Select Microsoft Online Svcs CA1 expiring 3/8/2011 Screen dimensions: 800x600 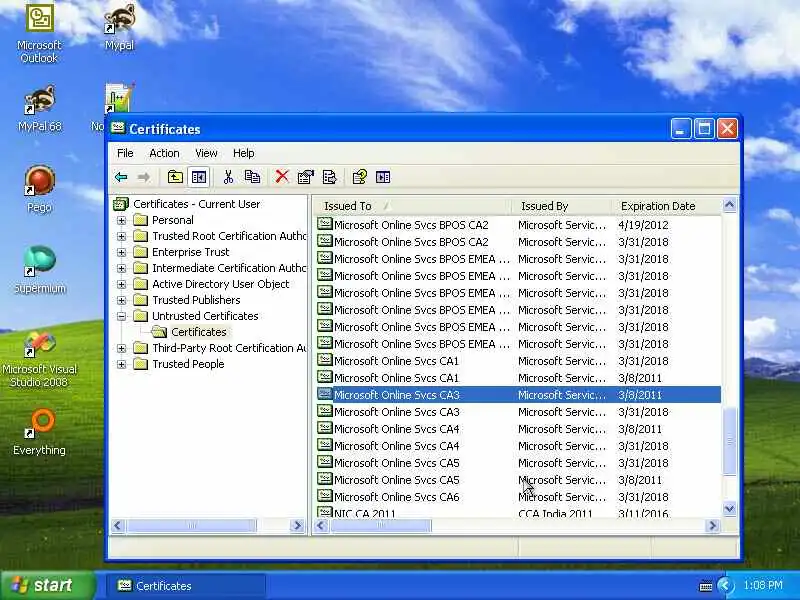tap(518, 378)
